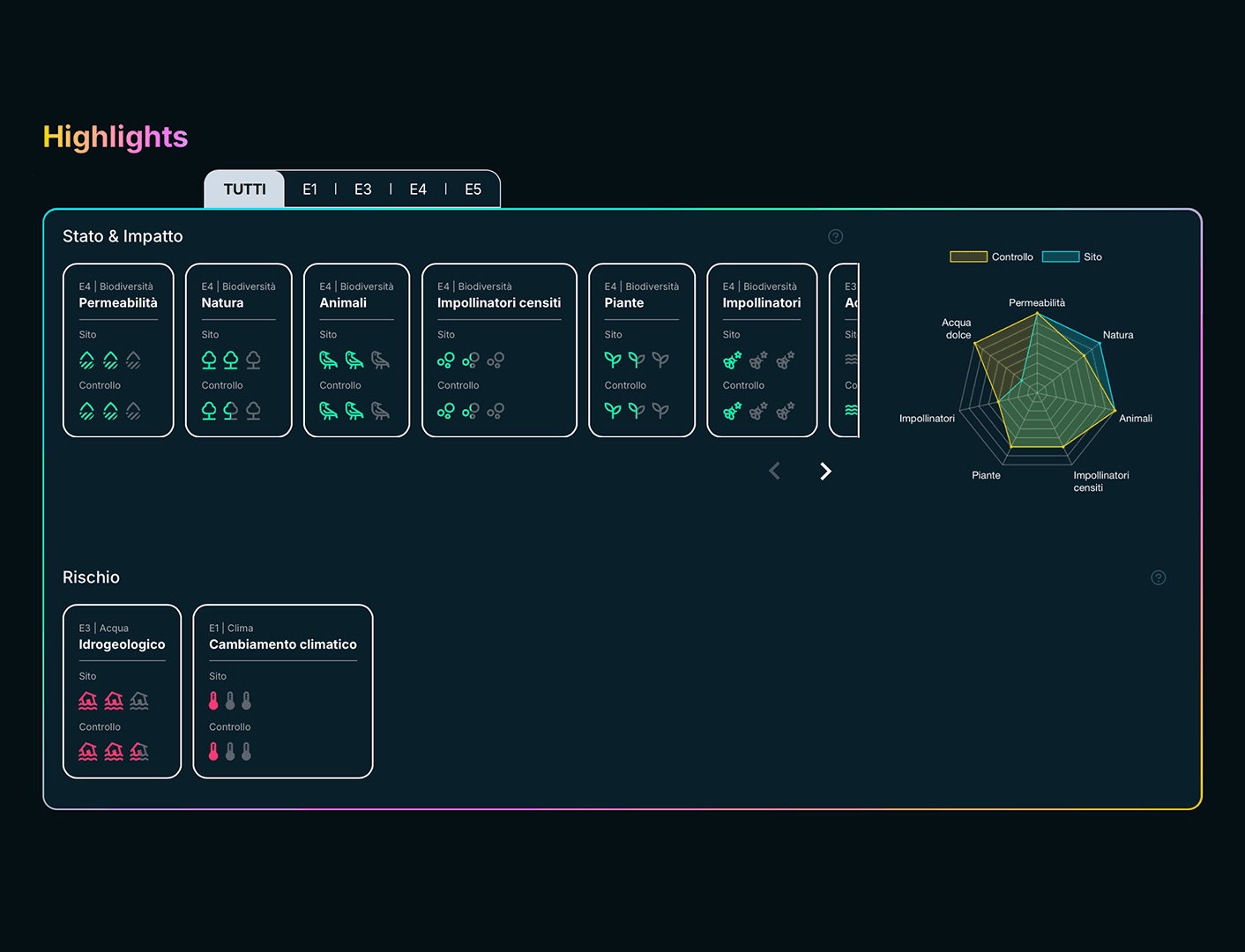1245x952 pixels.
Task: Switch to the E3 tab
Action: pos(362,190)
